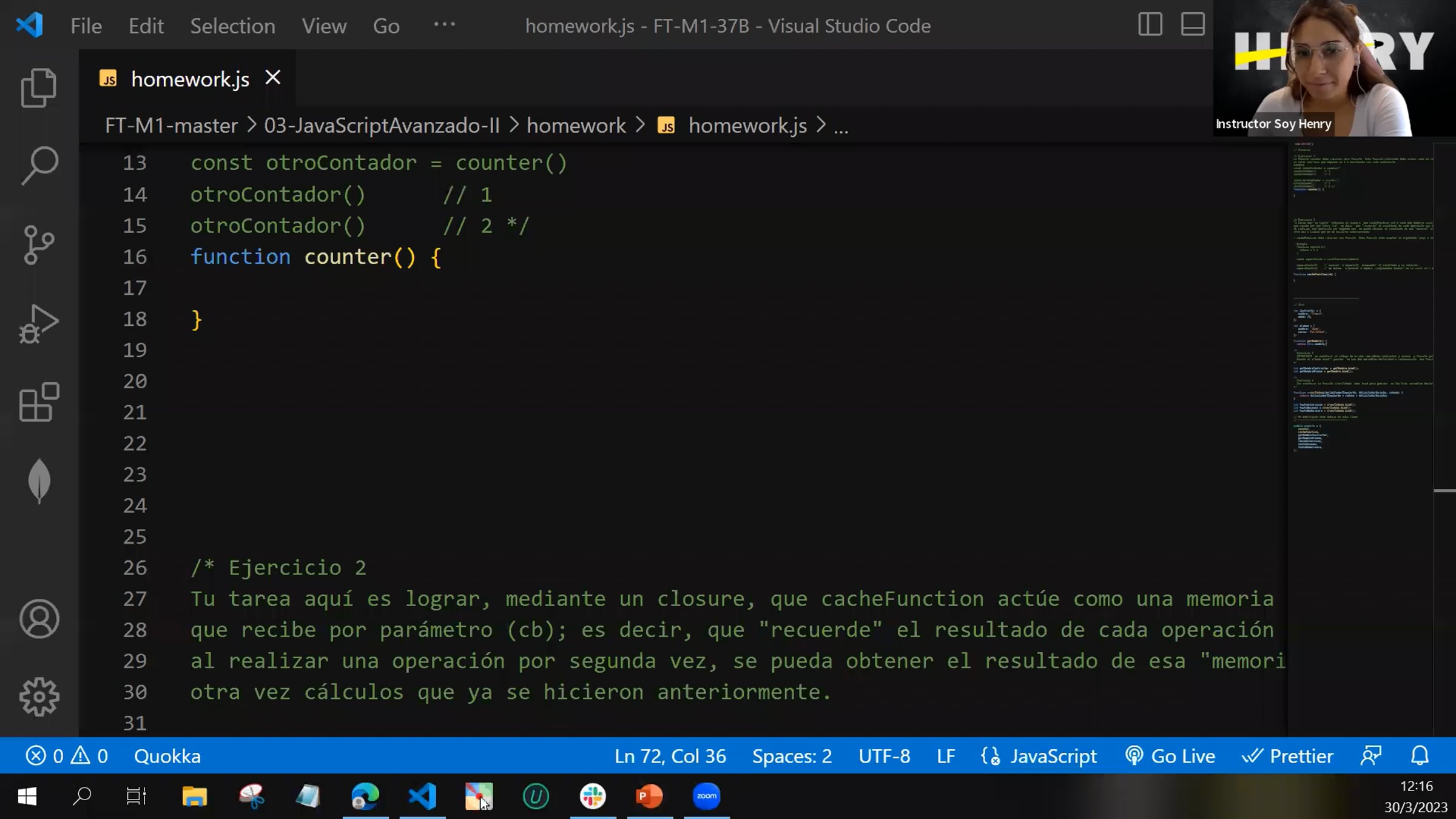1456x819 pixels.
Task: Expand the hidden menus ellipsis
Action: point(444,25)
